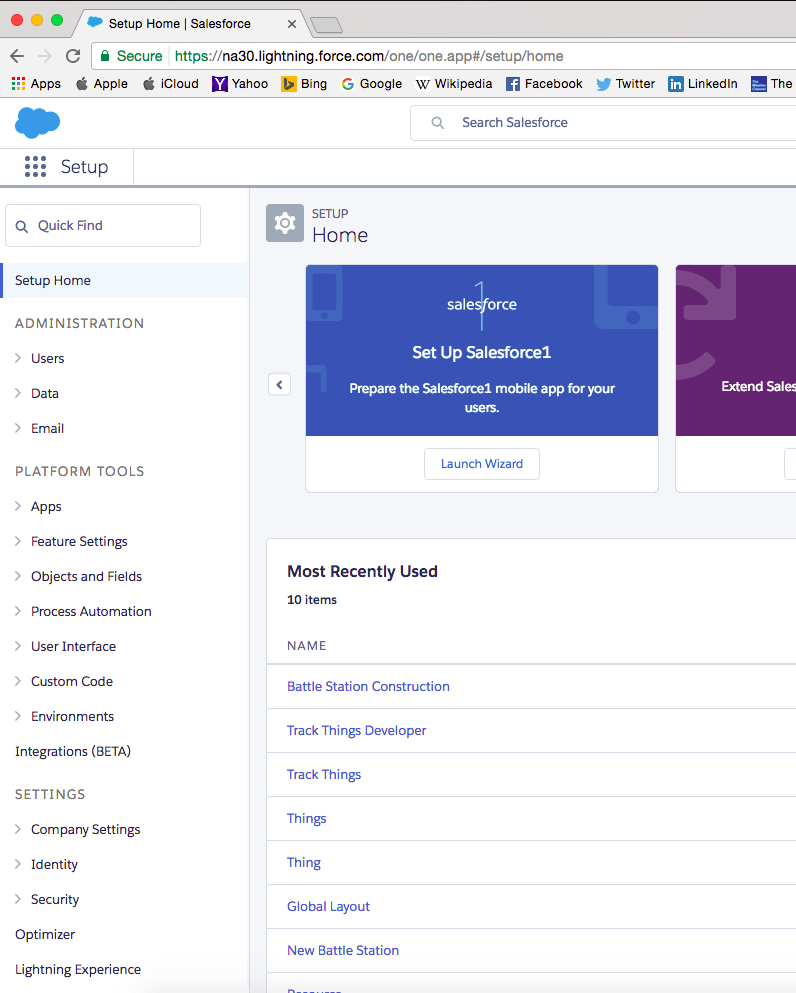Close the Setup Home browser tab
Viewport: 796px width, 993px height.
[292, 24]
